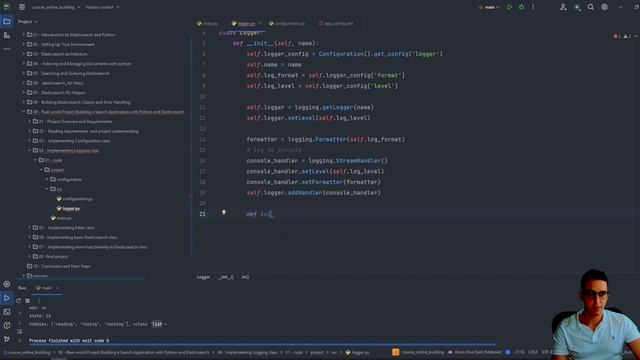Image resolution: width=640 pixels, height=360 pixels.
Task: Collapse the 04 Implementing Logging class folder
Action: tap(30, 150)
